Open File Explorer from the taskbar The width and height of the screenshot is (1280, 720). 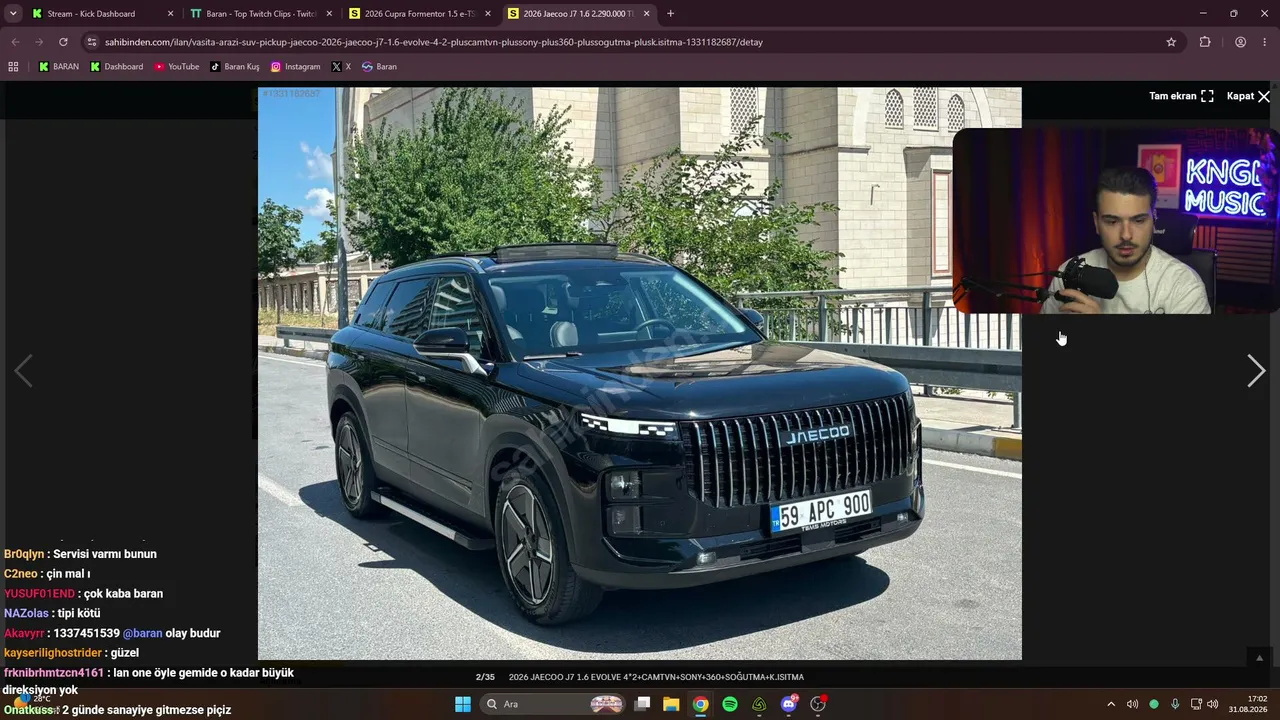[x=671, y=704]
